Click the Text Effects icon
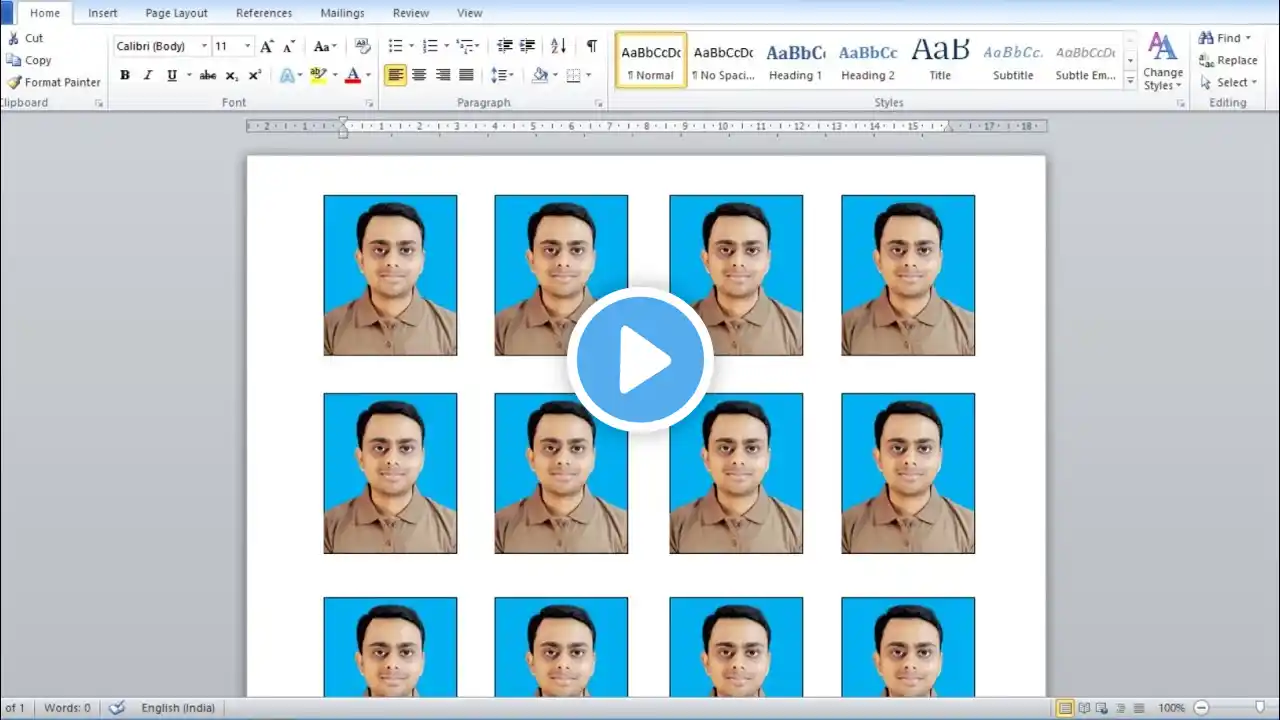The image size is (1280, 720). tap(286, 75)
